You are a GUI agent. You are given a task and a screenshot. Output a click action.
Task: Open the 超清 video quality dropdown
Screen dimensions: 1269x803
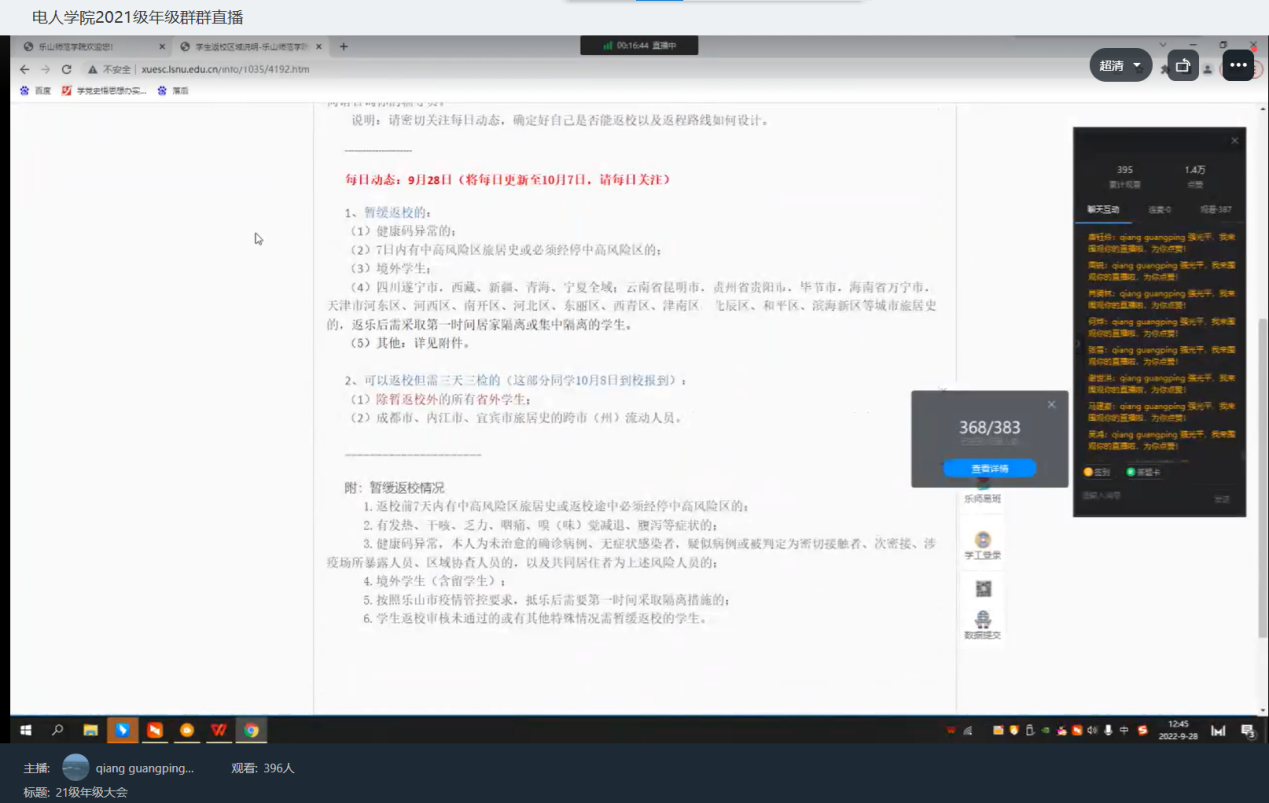click(1120, 66)
